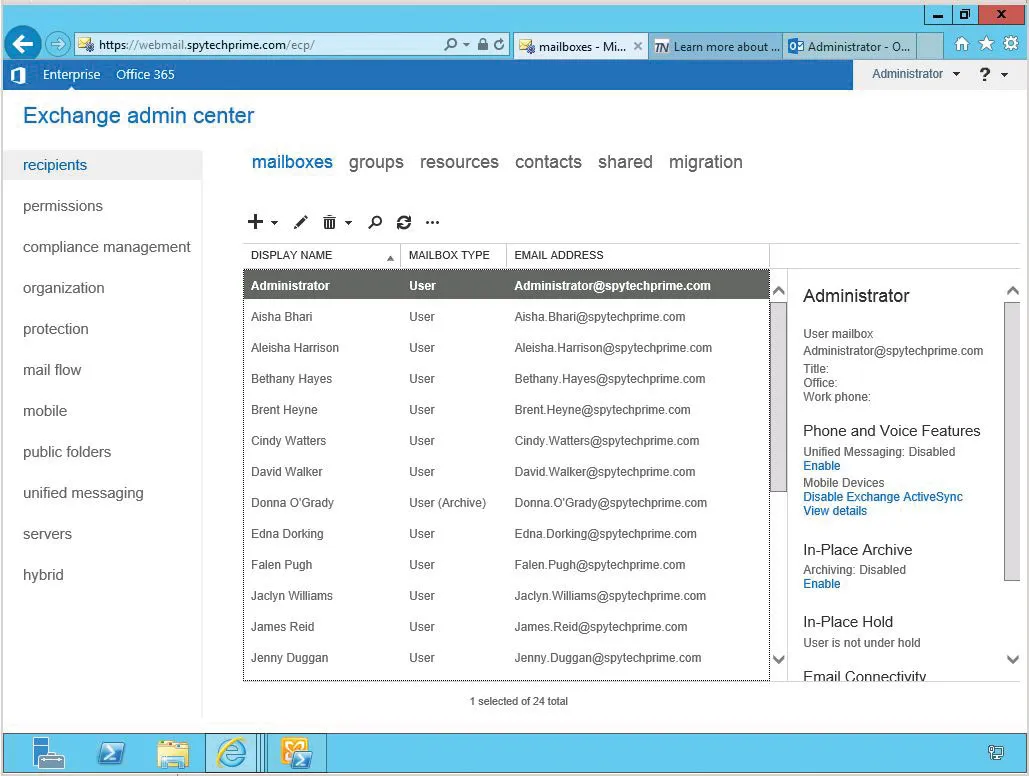
Task: Open the Administrator account dropdown
Action: click(915, 74)
